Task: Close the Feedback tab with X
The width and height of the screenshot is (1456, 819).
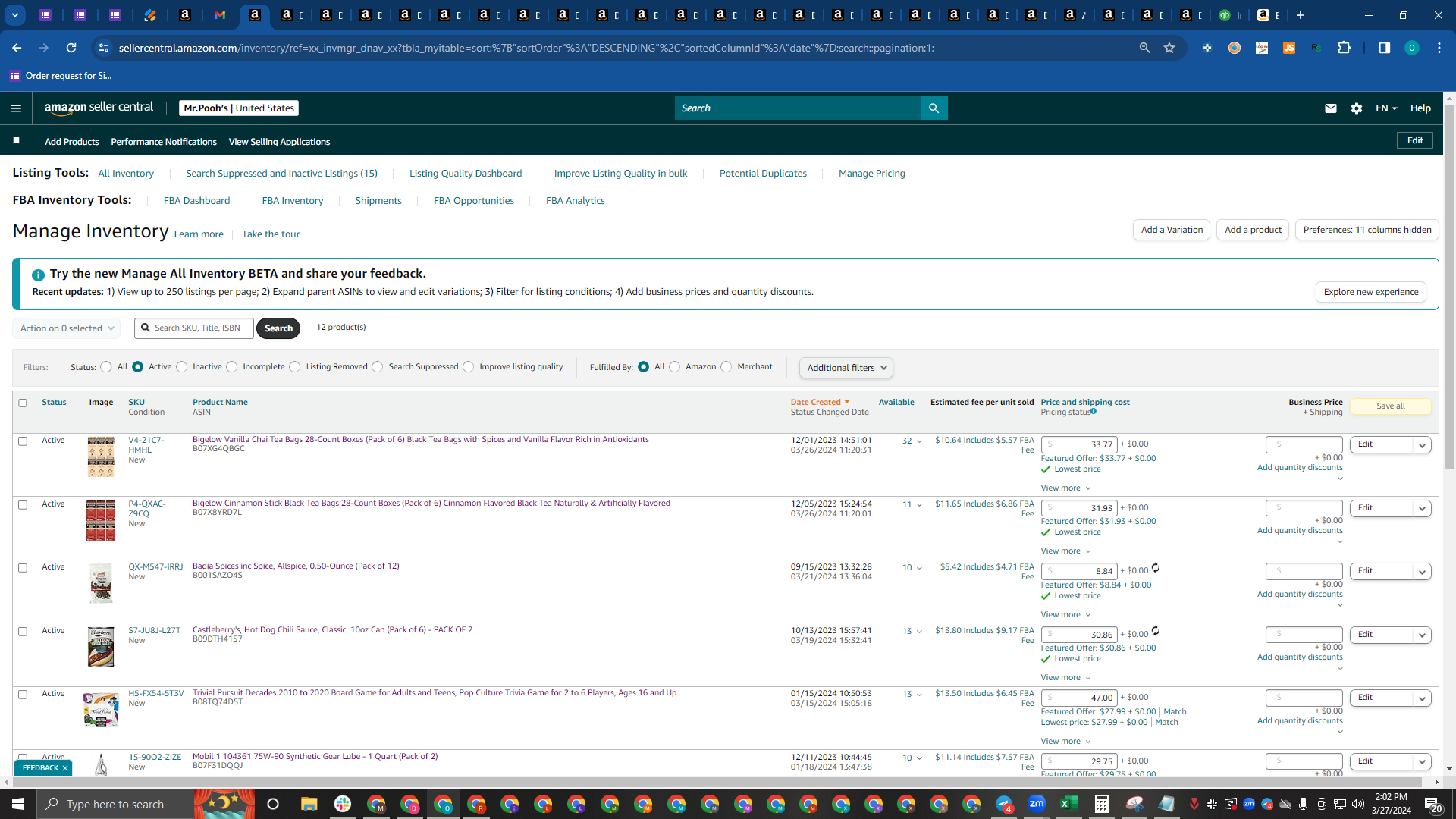Action: click(x=65, y=768)
